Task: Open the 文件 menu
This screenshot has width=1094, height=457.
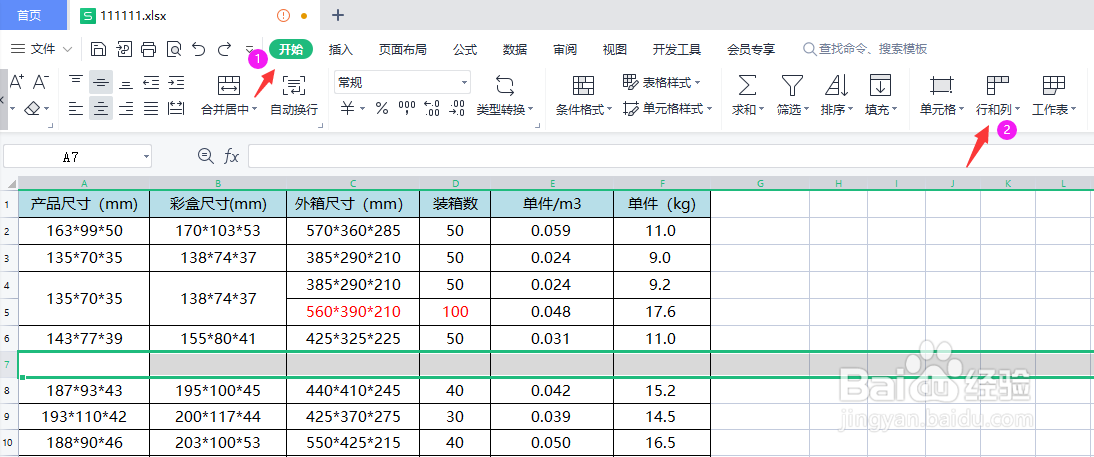Action: click(x=42, y=49)
